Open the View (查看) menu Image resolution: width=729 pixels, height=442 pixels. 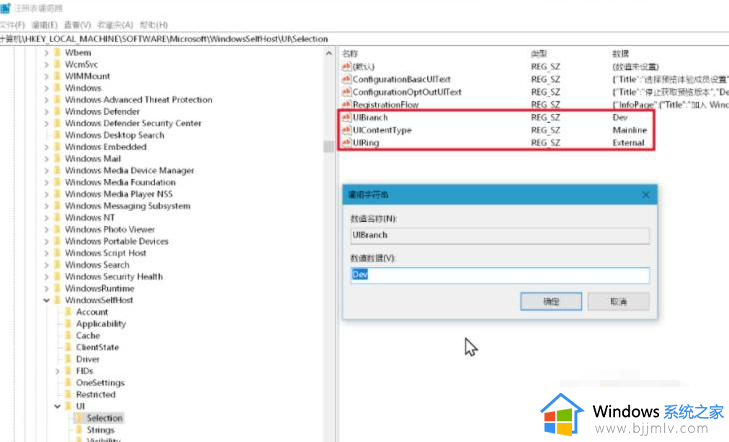pos(77,25)
